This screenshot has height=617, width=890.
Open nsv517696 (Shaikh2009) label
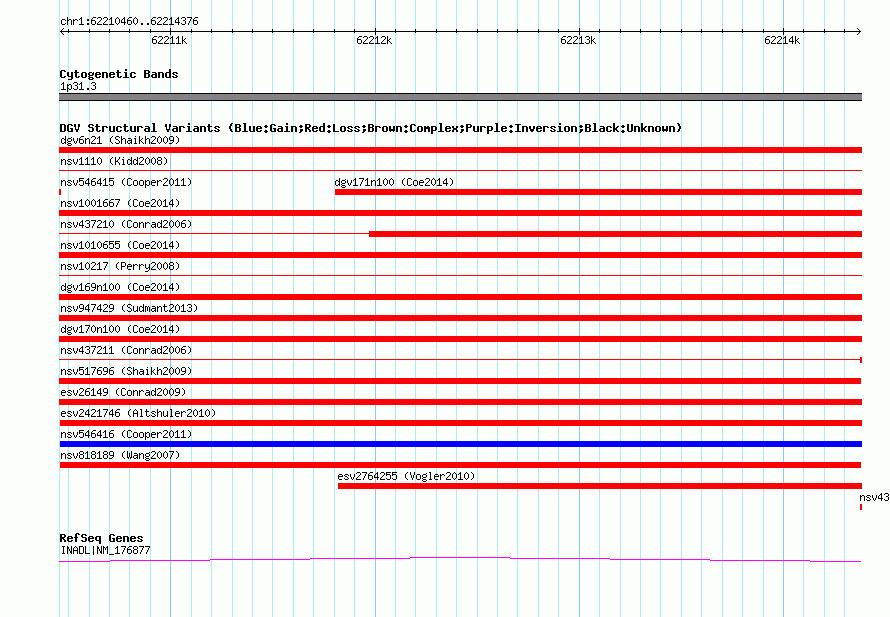pos(126,371)
